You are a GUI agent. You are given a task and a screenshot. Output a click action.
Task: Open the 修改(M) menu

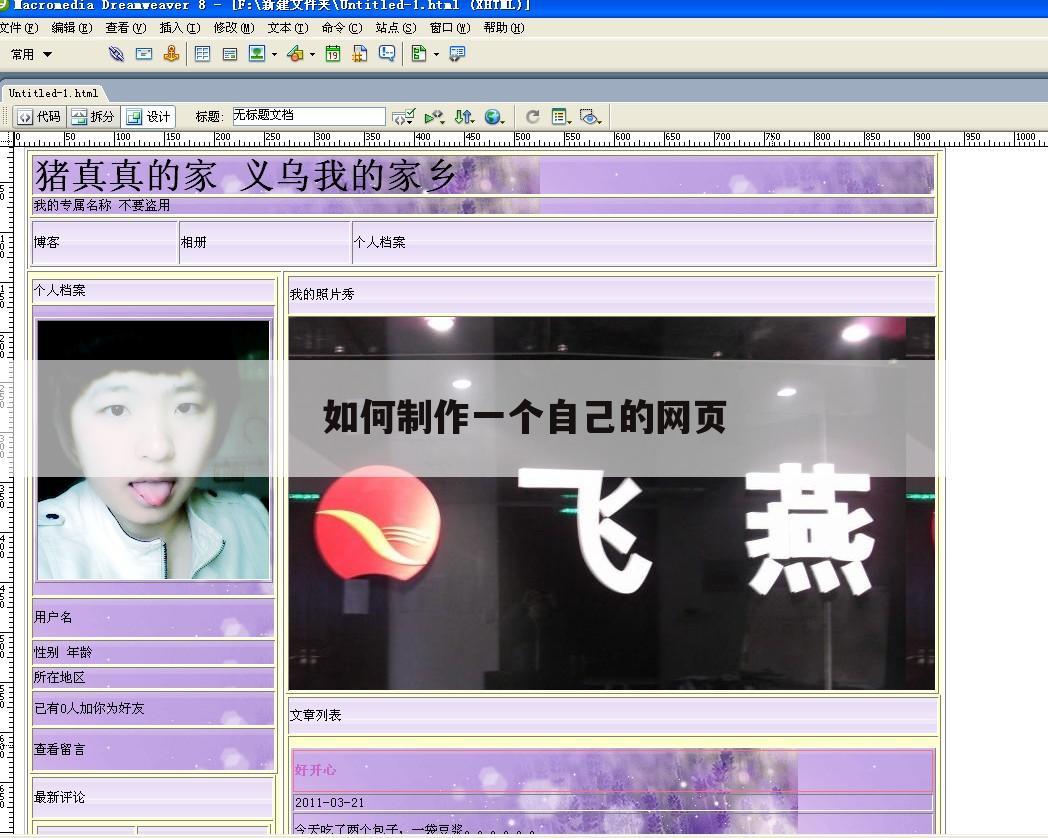pyautogui.click(x=234, y=28)
